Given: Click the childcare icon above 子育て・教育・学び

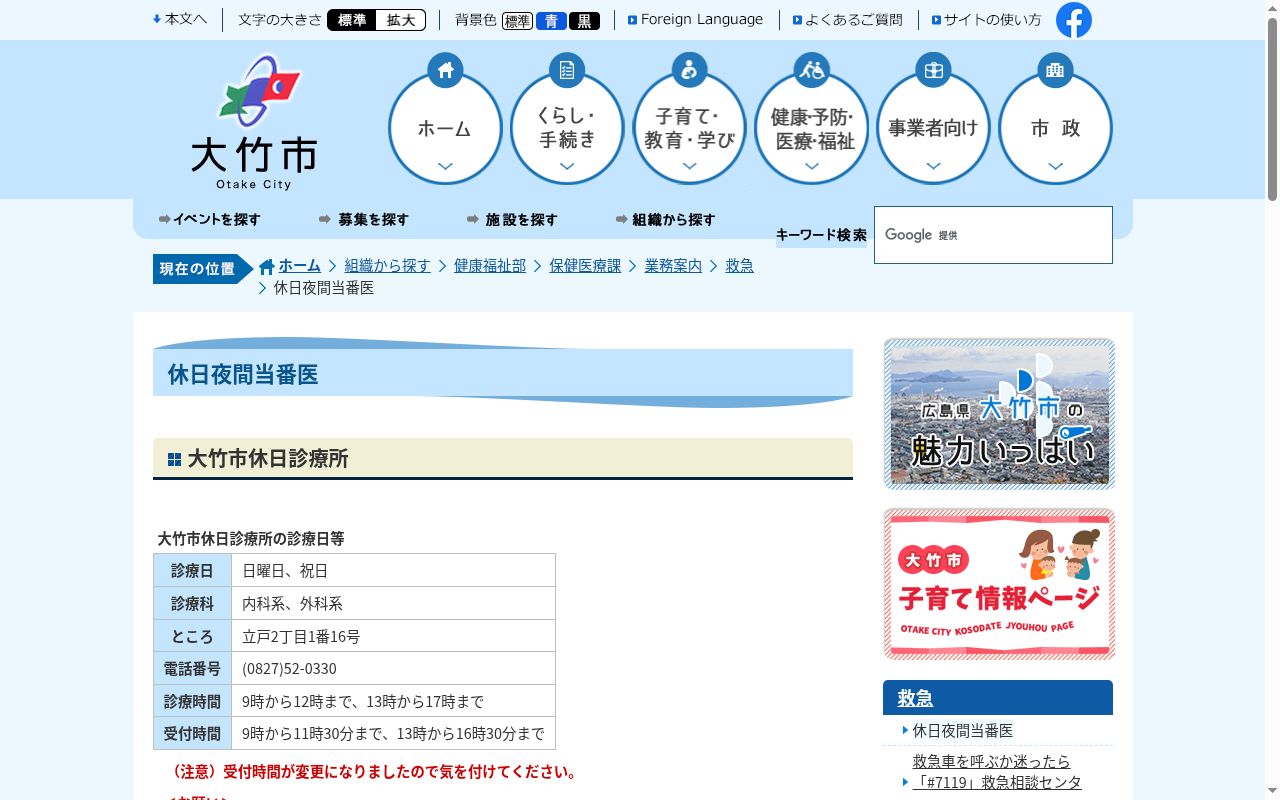Looking at the screenshot, I should point(689,70).
